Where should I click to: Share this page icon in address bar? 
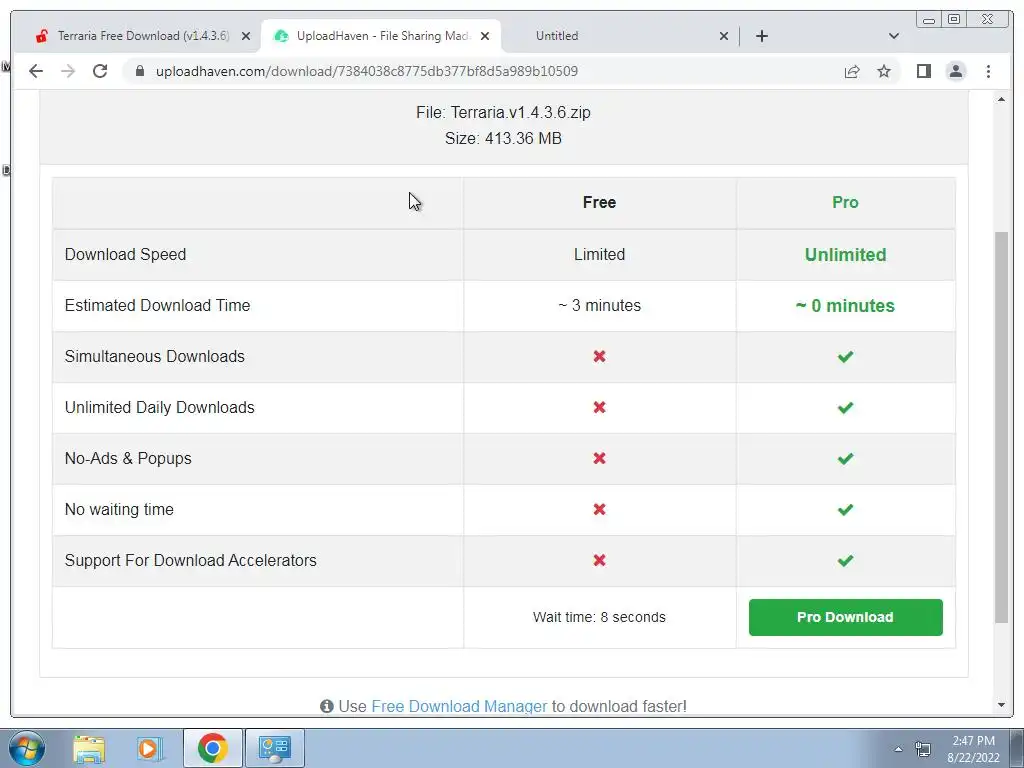[852, 71]
